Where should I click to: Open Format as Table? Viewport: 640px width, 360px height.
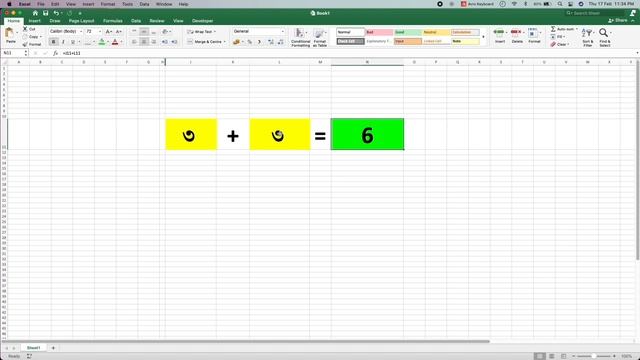pos(320,37)
